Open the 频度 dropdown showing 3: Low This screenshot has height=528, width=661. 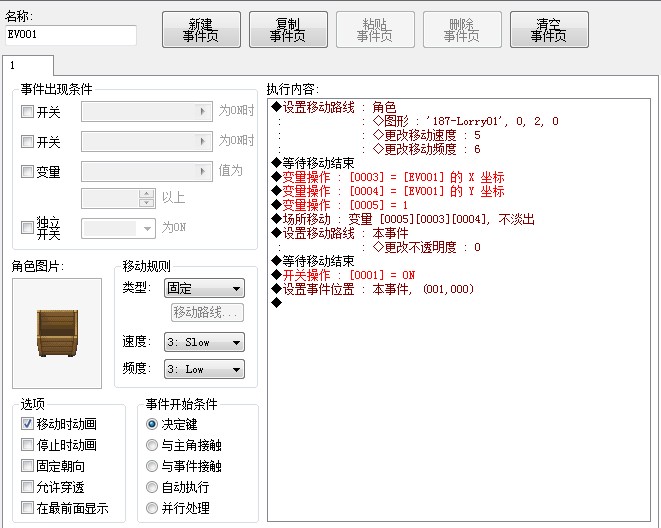pyautogui.click(x=204, y=370)
